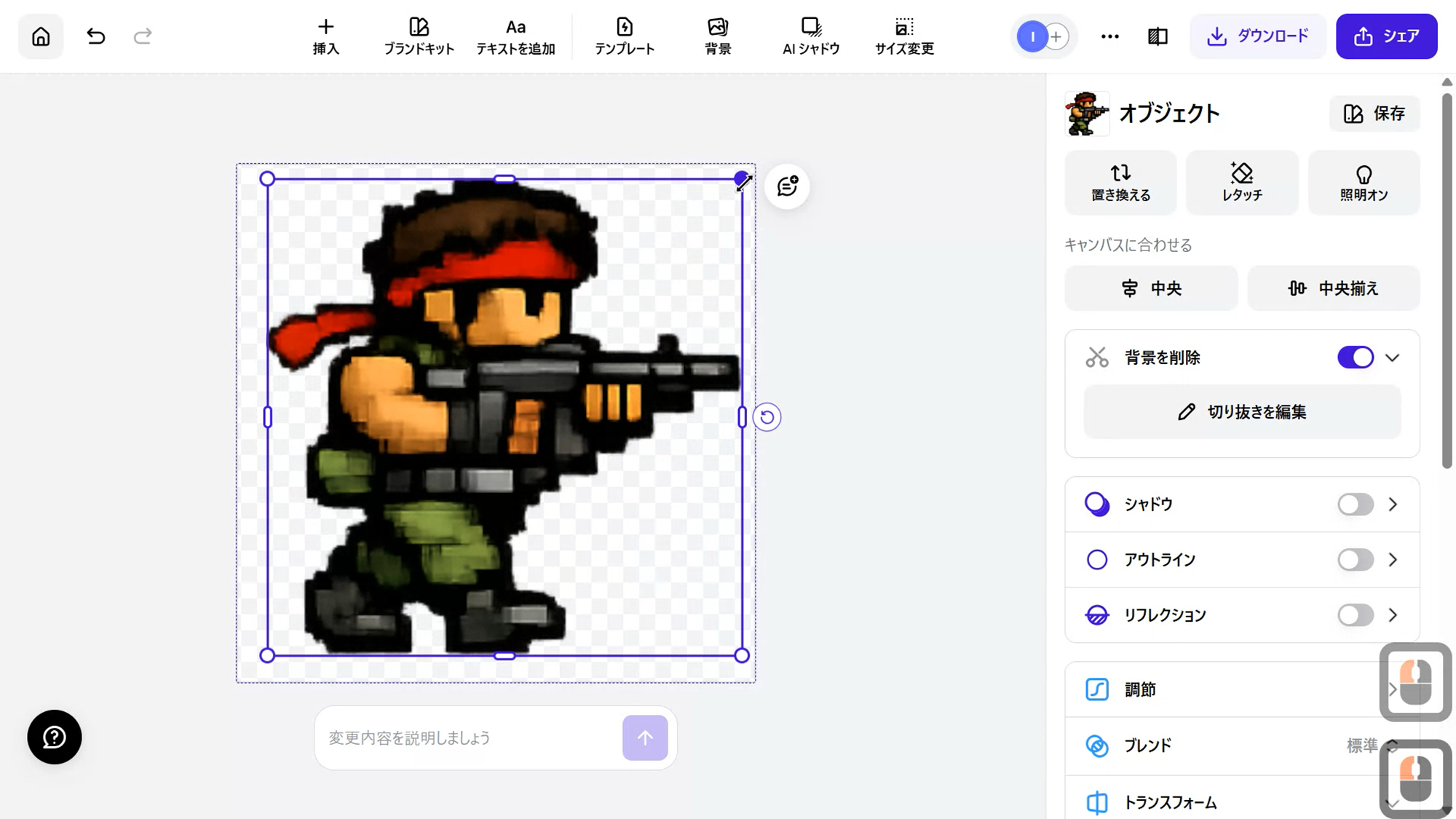This screenshot has height=819, width=1456.
Task: Click the シャドウ shadow icon
Action: point(1097,505)
